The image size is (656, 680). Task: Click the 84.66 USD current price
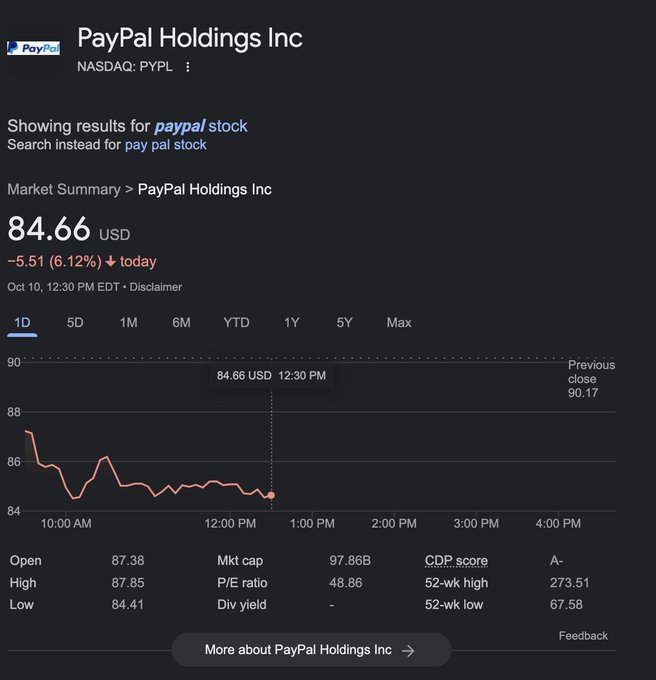tap(69, 229)
